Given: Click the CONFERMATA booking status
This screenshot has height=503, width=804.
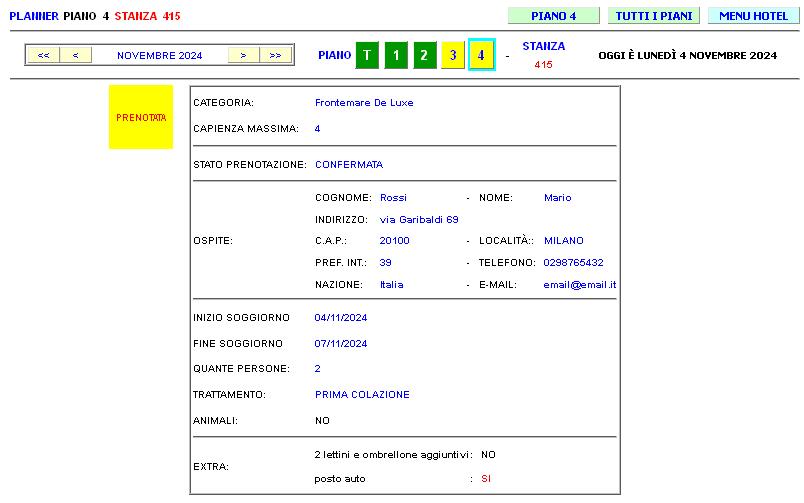Looking at the screenshot, I should tap(349, 165).
